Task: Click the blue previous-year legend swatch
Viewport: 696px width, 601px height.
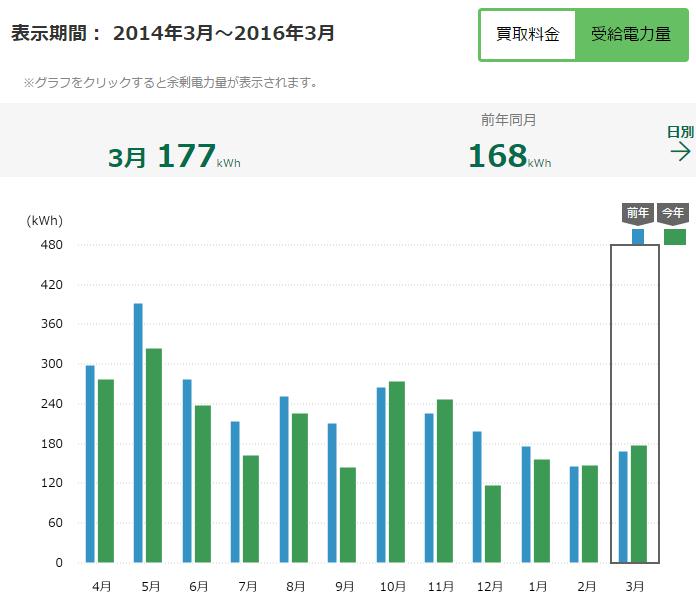Action: [x=638, y=237]
